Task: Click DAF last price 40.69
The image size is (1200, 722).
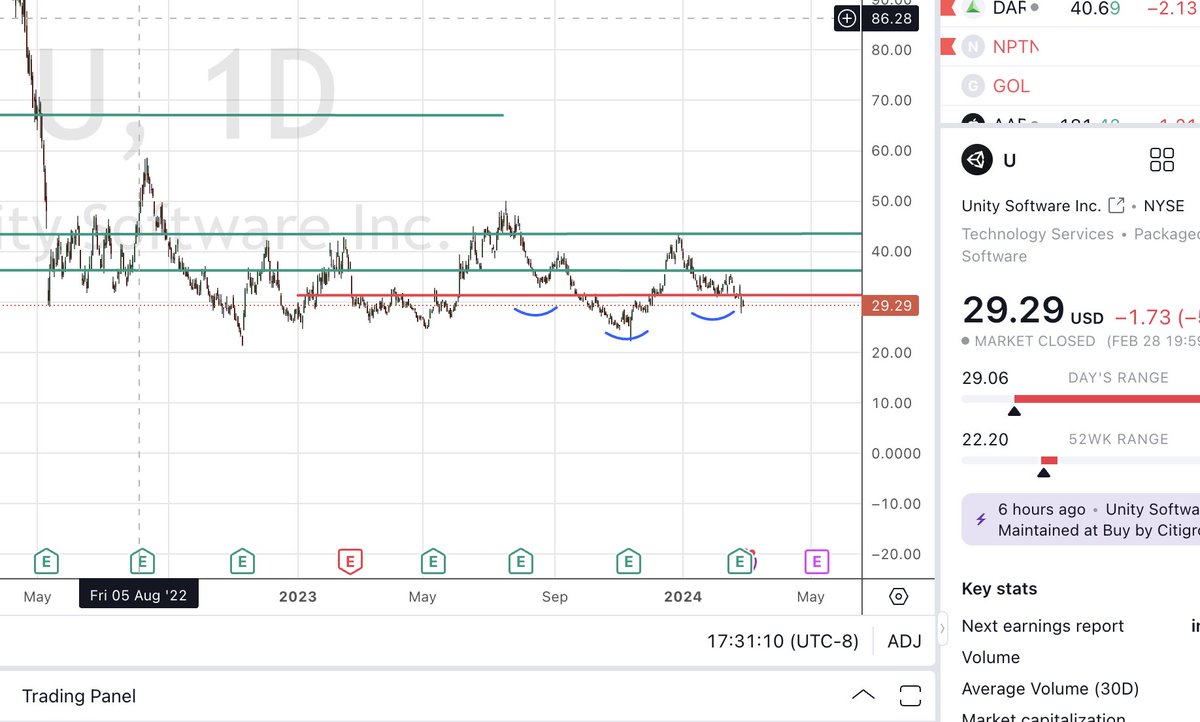Action: click(1095, 8)
